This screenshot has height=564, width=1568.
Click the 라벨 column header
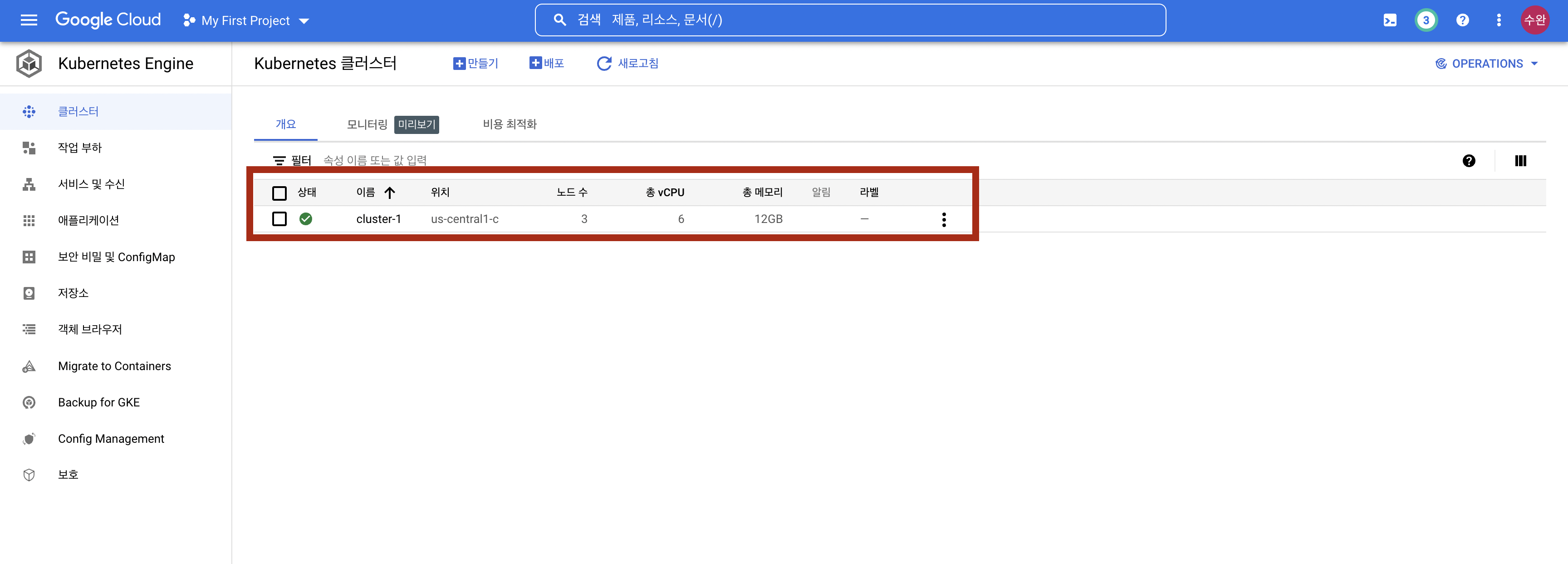(x=868, y=193)
